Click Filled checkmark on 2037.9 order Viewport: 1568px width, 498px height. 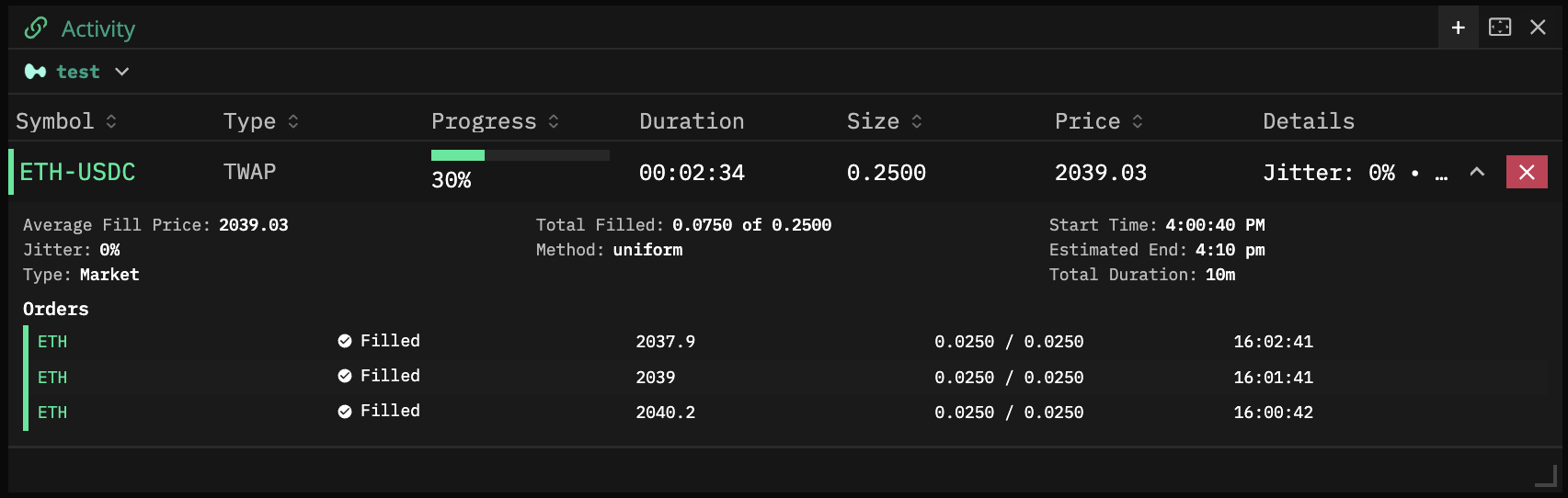pyautogui.click(x=345, y=341)
